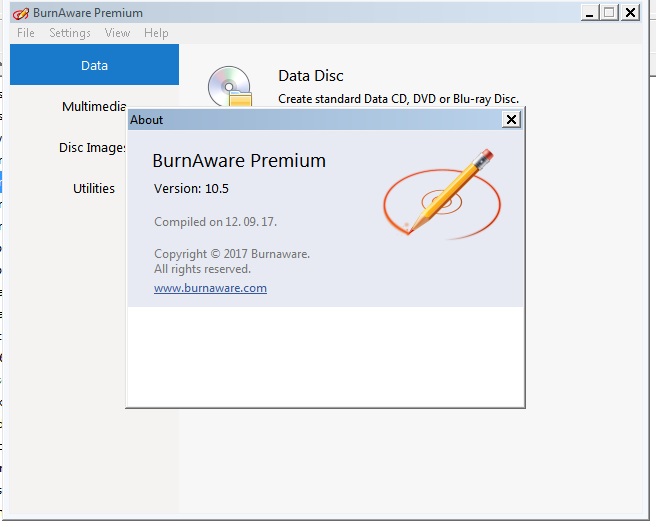Open the View menu

117,33
